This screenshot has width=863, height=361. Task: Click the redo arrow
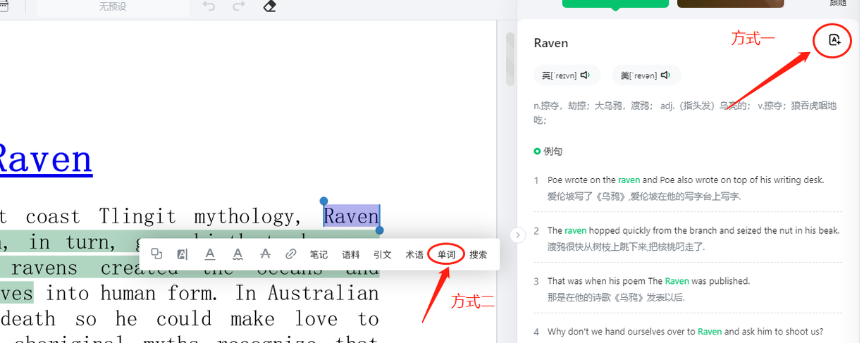pos(238,7)
